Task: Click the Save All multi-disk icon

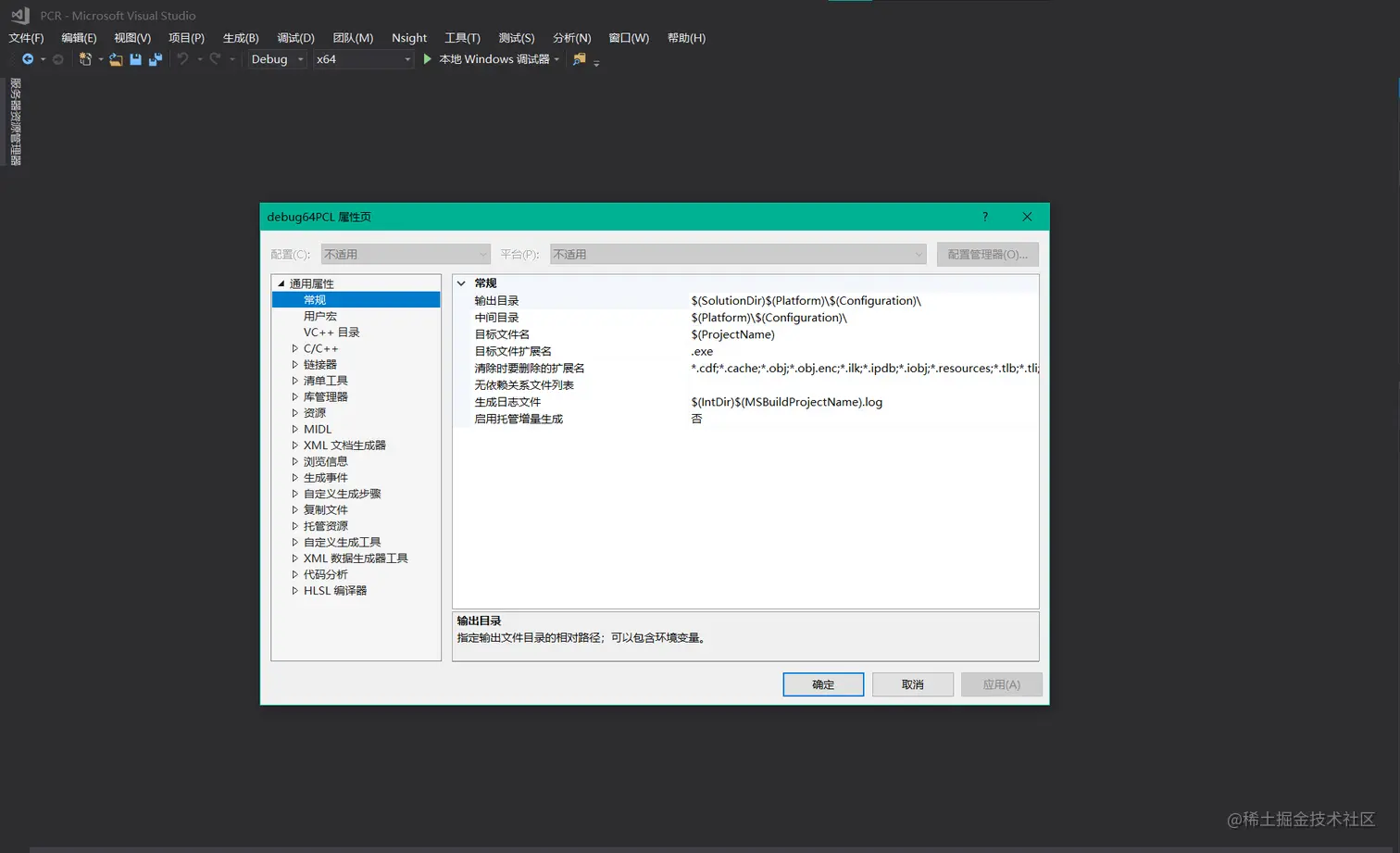Action: pos(156,59)
